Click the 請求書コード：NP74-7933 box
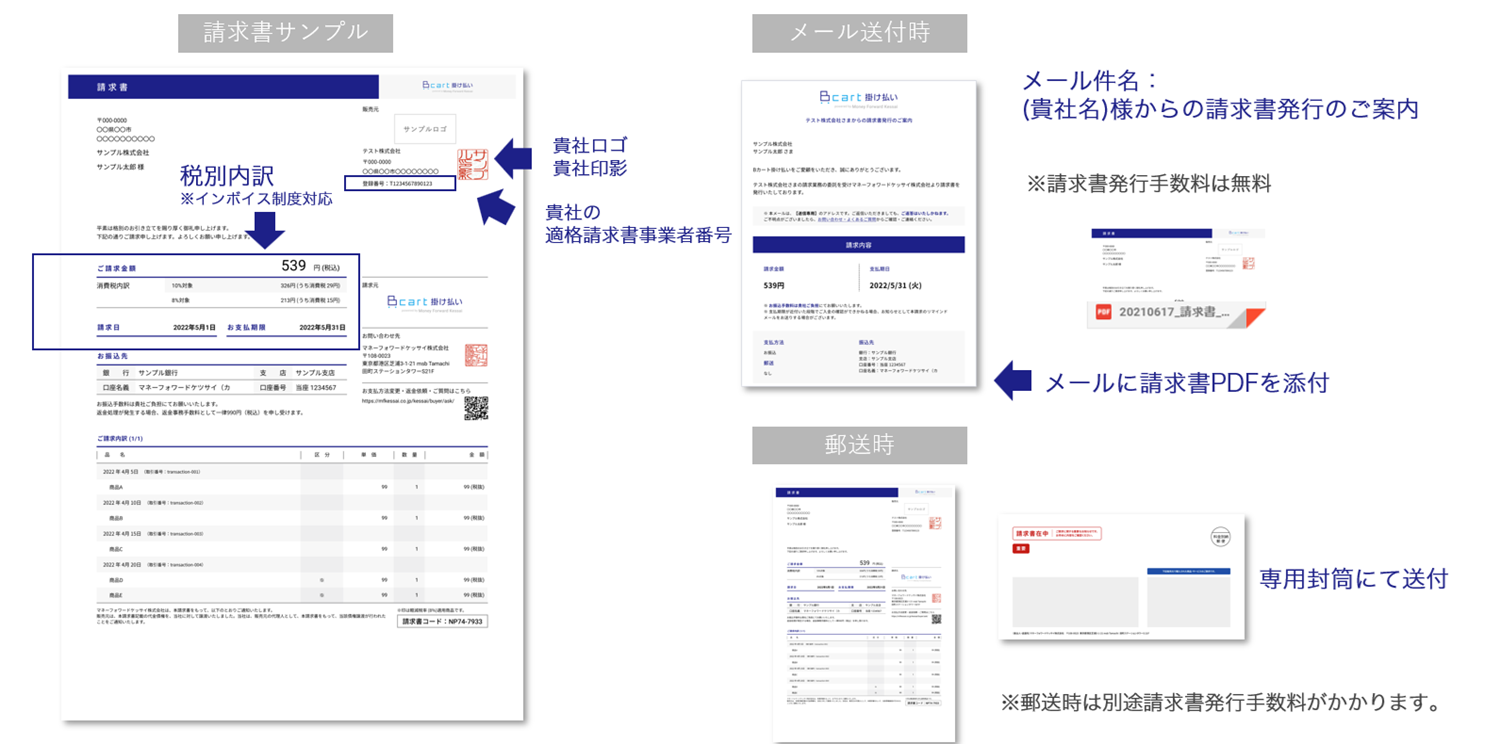Viewport: 1500px width, 744px height. [442, 621]
